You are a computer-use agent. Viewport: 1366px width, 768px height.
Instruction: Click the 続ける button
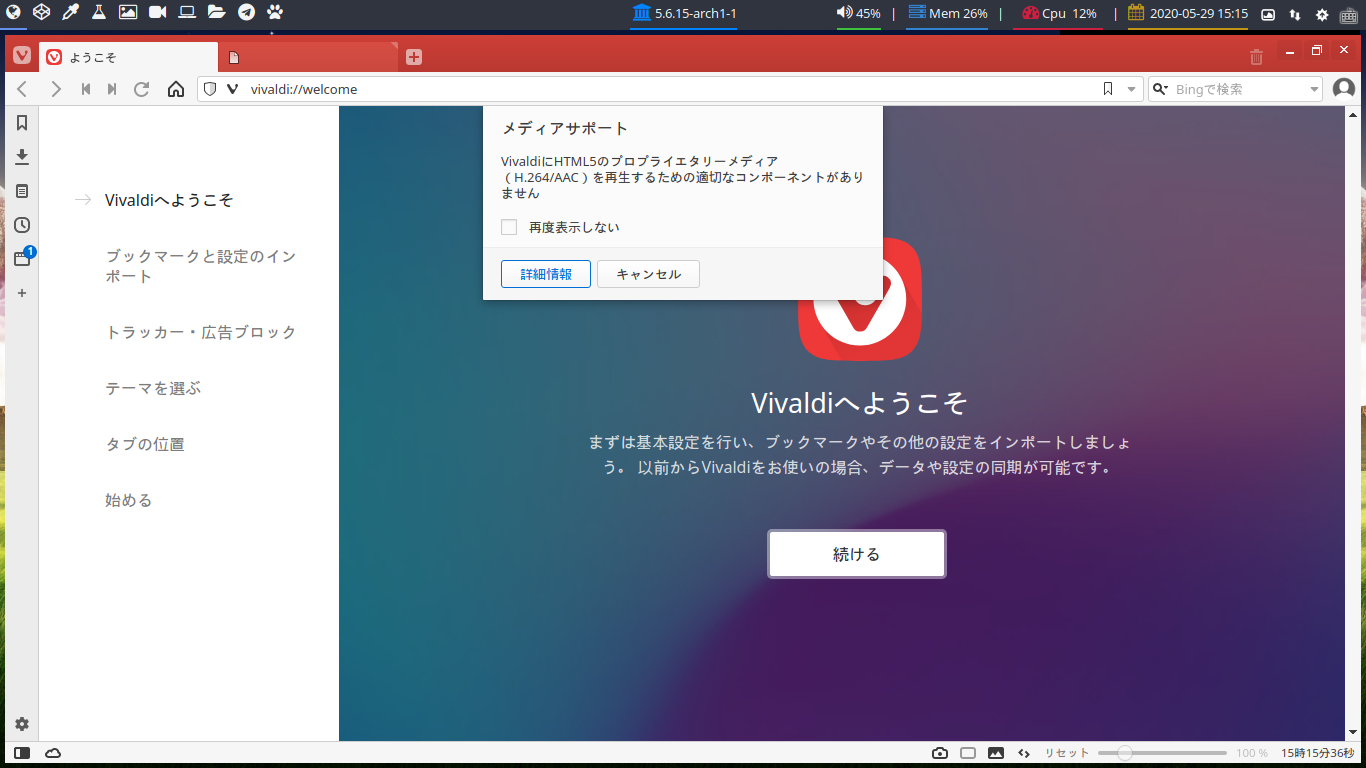pos(857,554)
